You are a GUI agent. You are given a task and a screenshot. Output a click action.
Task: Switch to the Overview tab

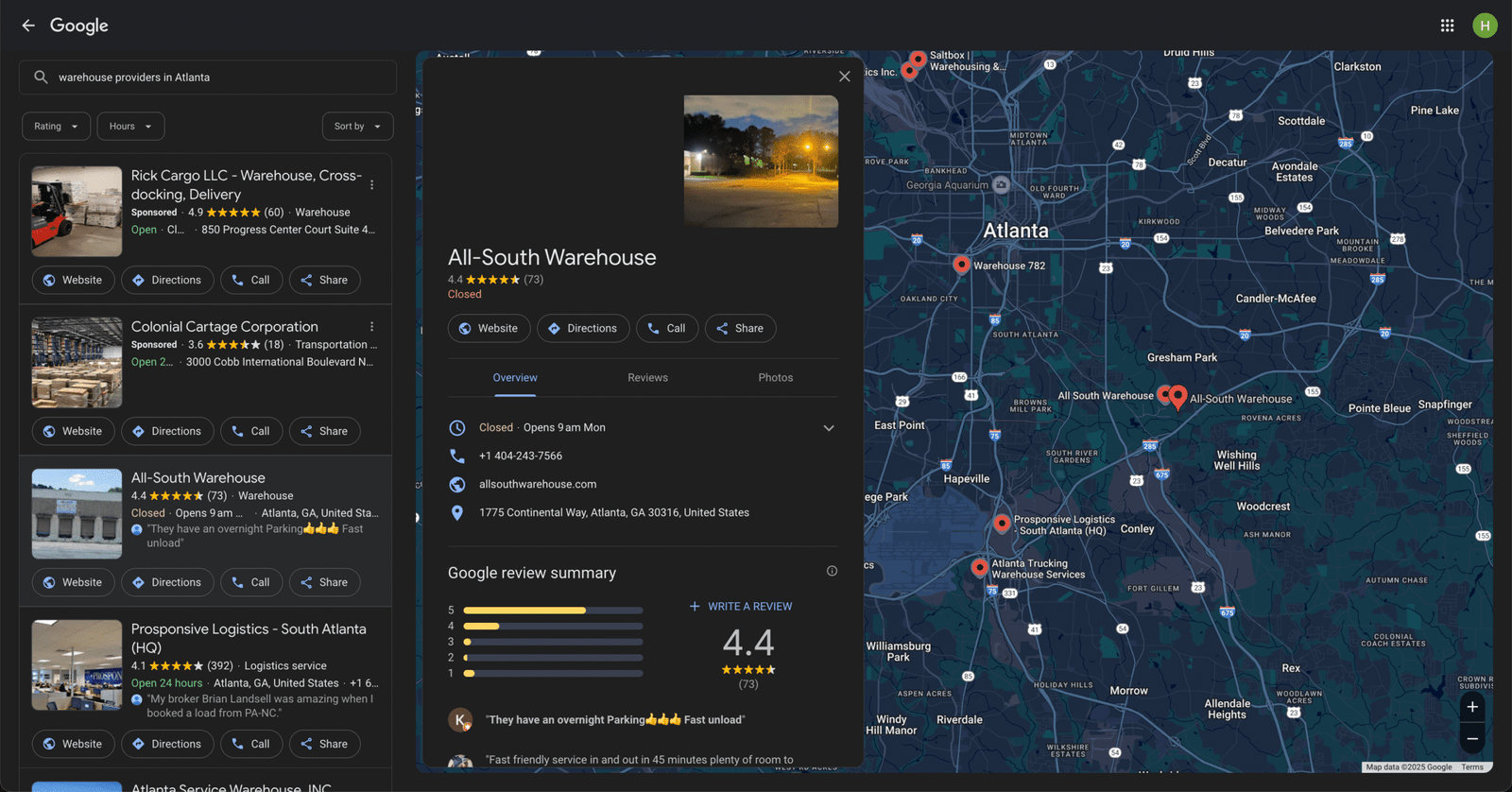pyautogui.click(x=515, y=378)
